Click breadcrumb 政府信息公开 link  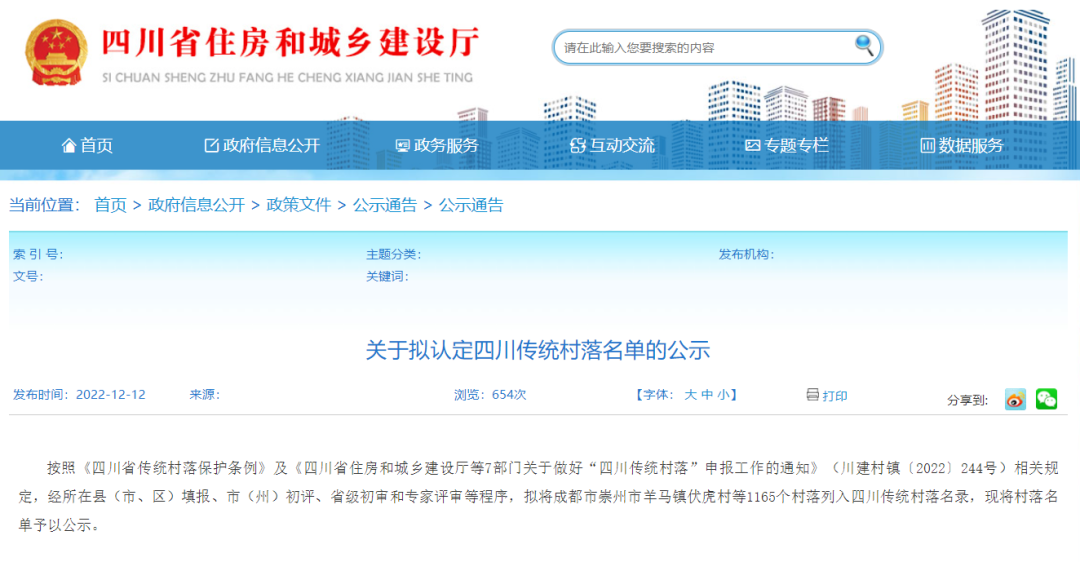click(196, 205)
